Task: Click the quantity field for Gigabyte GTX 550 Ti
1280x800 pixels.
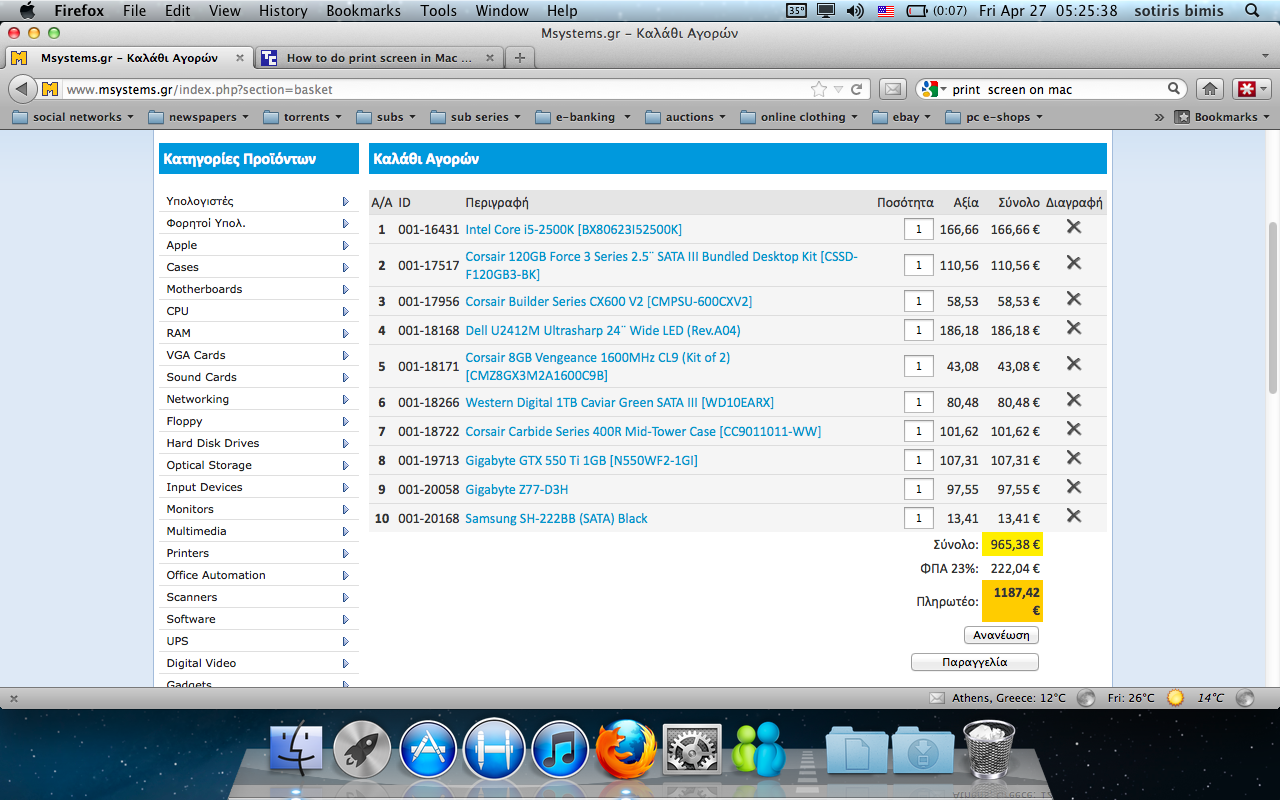Action: click(918, 460)
